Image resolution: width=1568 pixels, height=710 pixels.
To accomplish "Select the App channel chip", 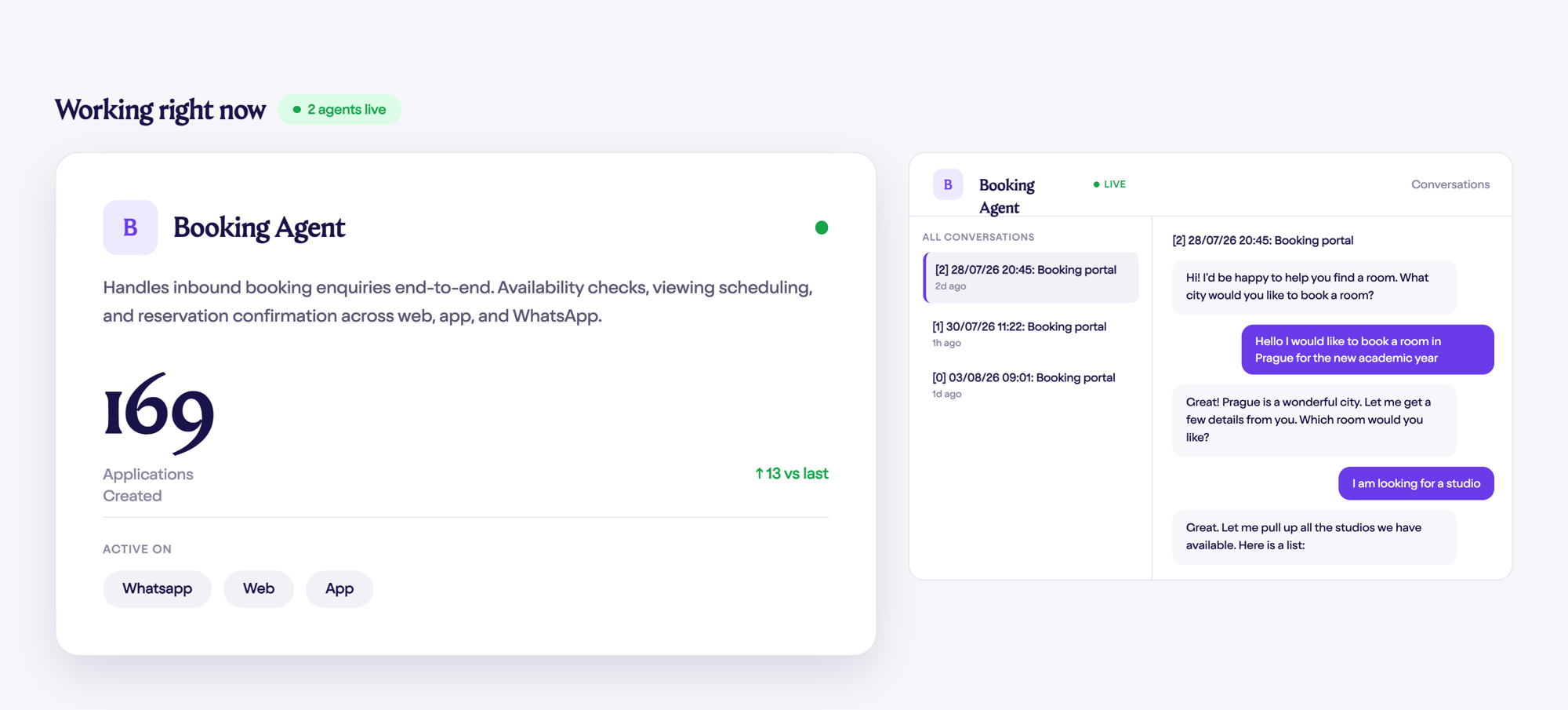I will [x=339, y=588].
